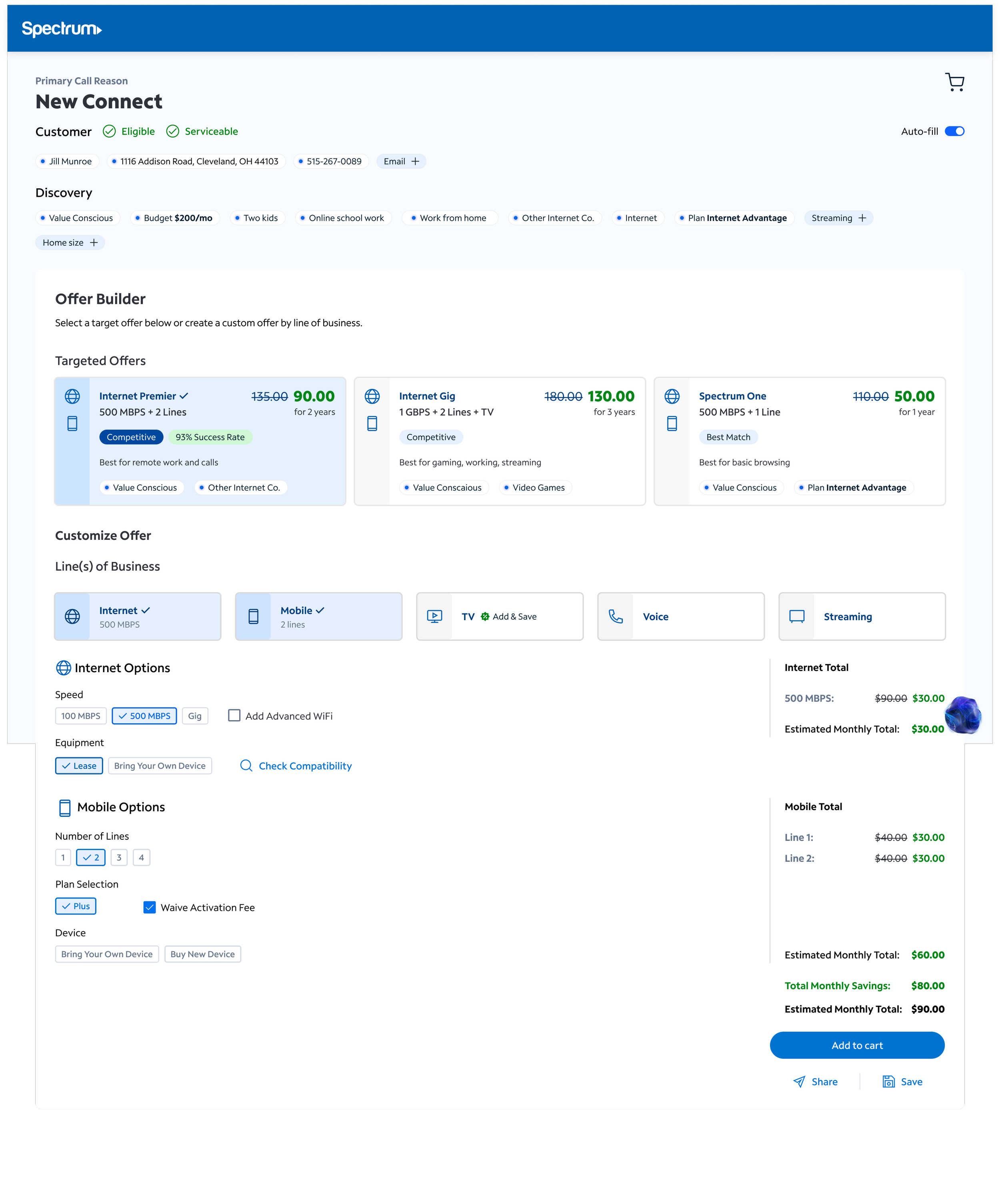Click the plus icon on Home size chip
1000x1204 pixels.
[x=94, y=243]
